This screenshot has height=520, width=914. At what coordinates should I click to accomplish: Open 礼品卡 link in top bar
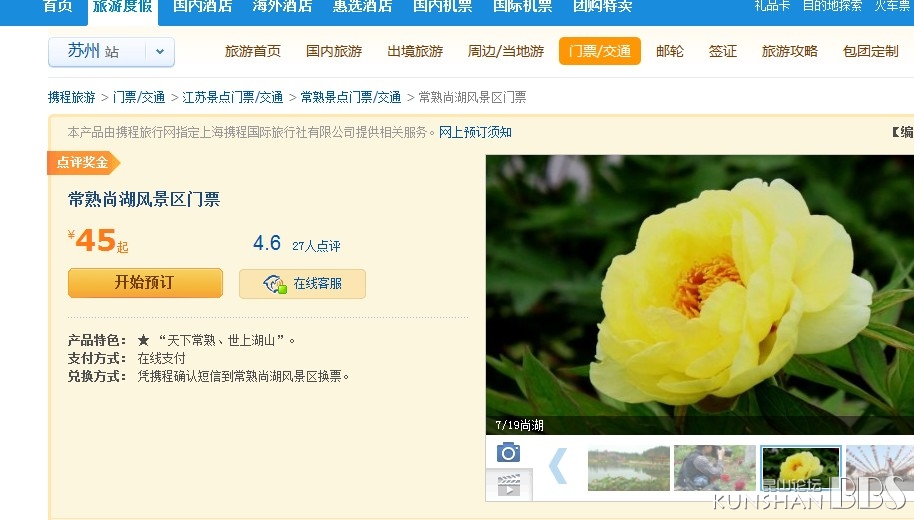[772, 6]
